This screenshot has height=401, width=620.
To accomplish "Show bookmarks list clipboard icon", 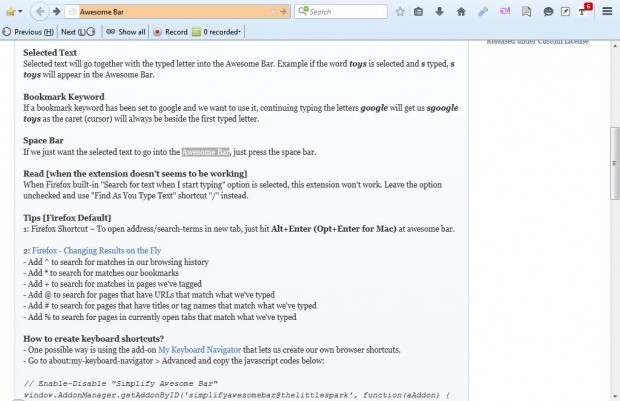I will [418, 12].
